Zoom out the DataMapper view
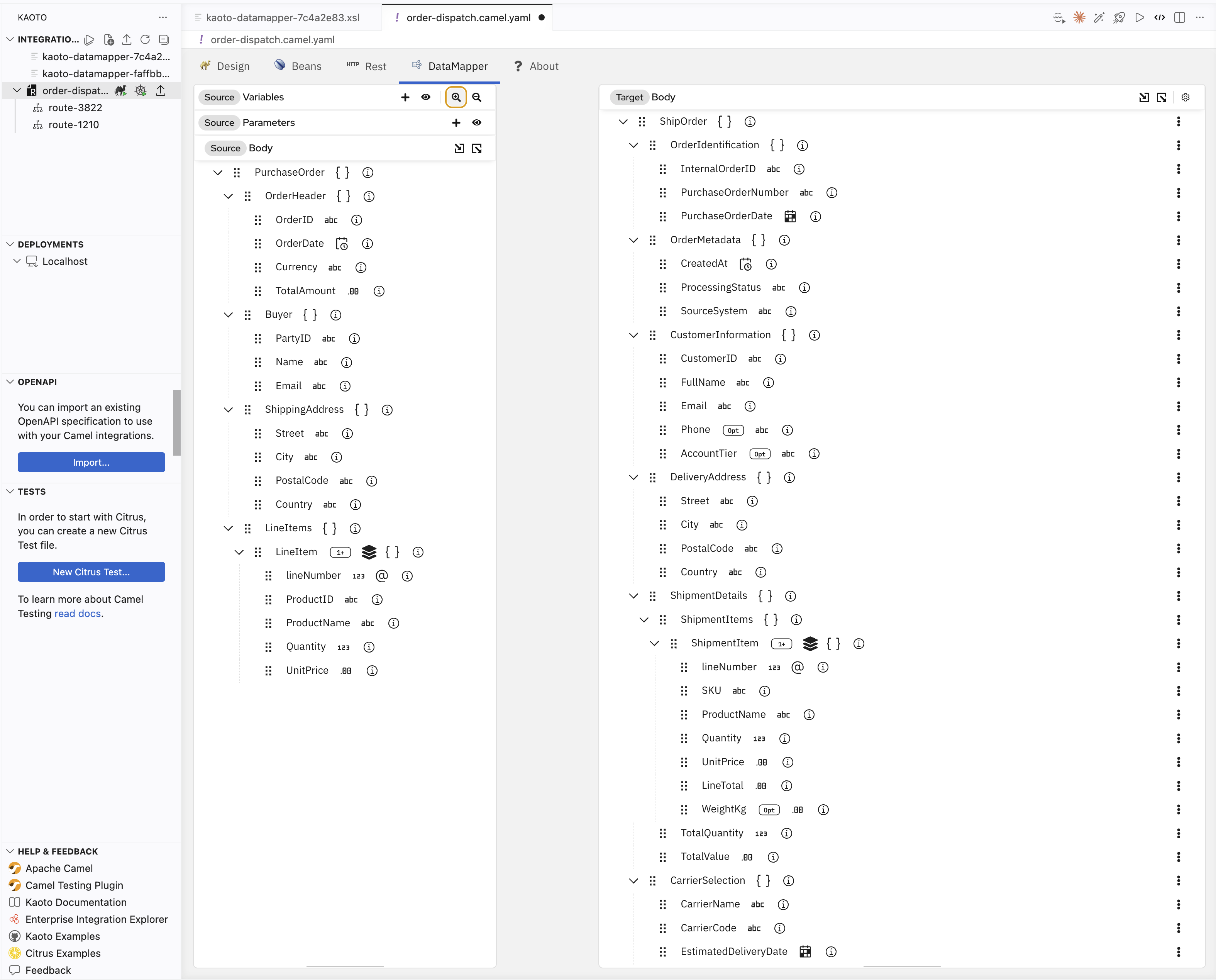 [476, 97]
